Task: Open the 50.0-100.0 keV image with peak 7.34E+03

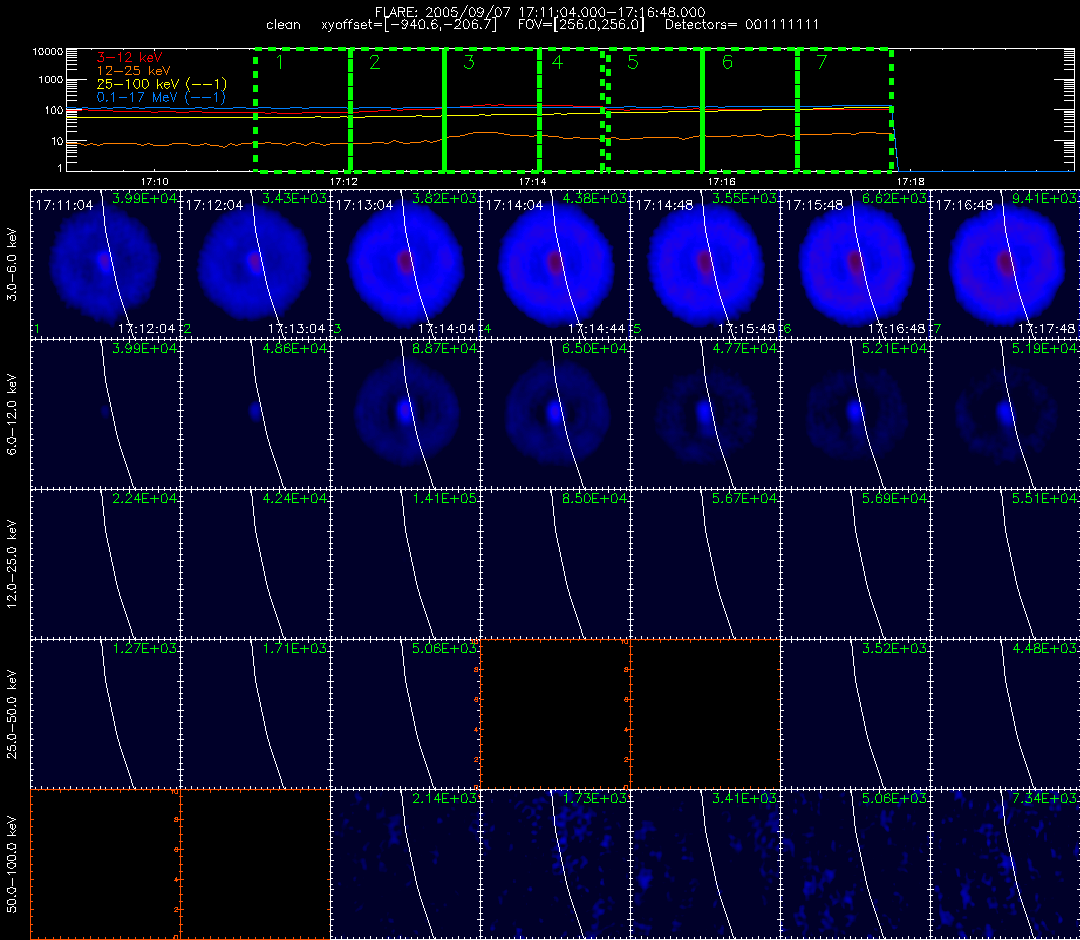Action: tap(1006, 864)
